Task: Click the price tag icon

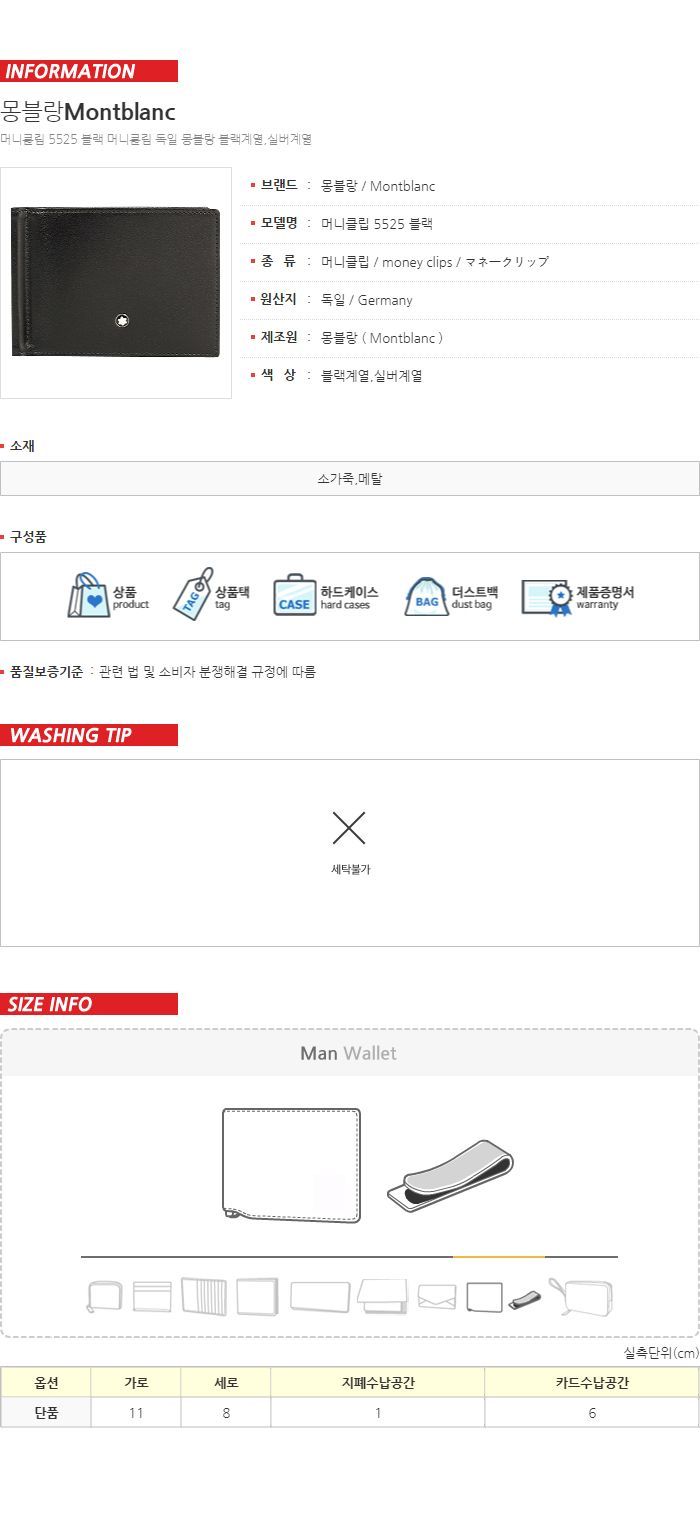Action: pos(192,594)
